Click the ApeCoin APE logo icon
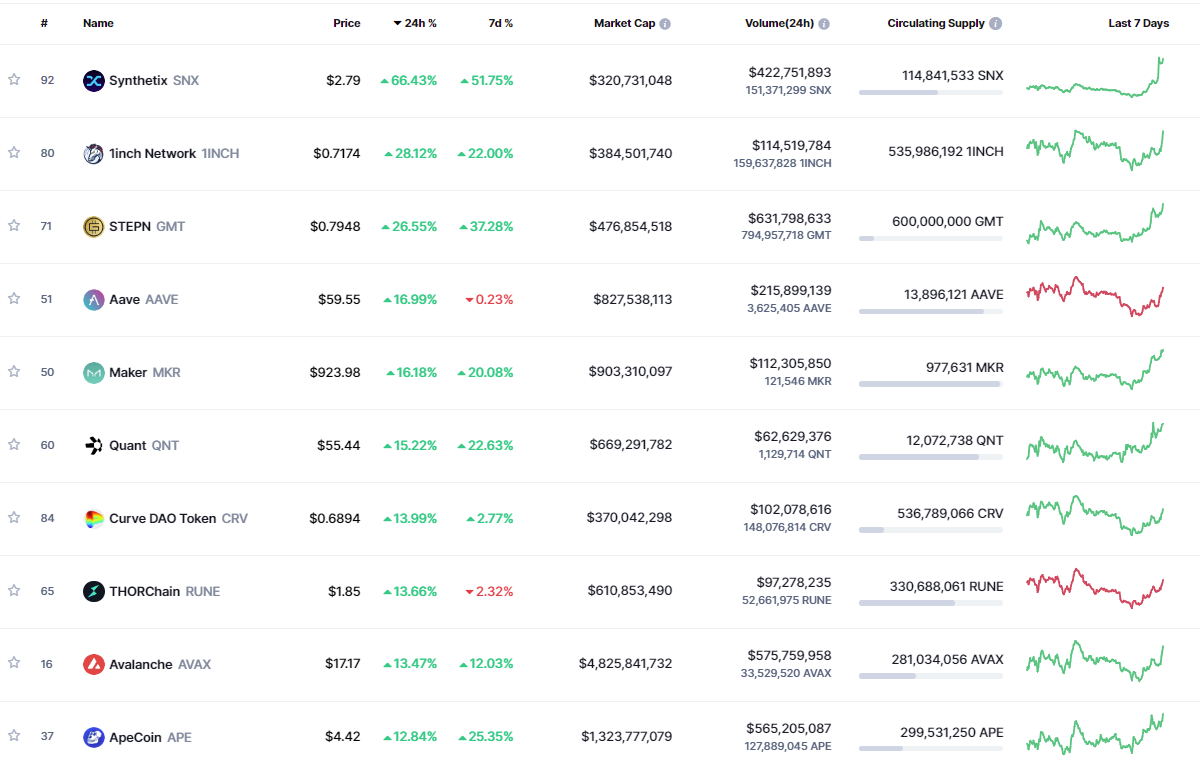1200x765 pixels. click(x=93, y=737)
